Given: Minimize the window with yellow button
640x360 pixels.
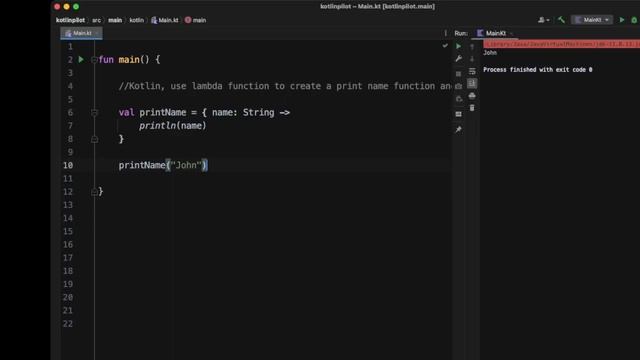Looking at the screenshot, I should coord(67,7).
